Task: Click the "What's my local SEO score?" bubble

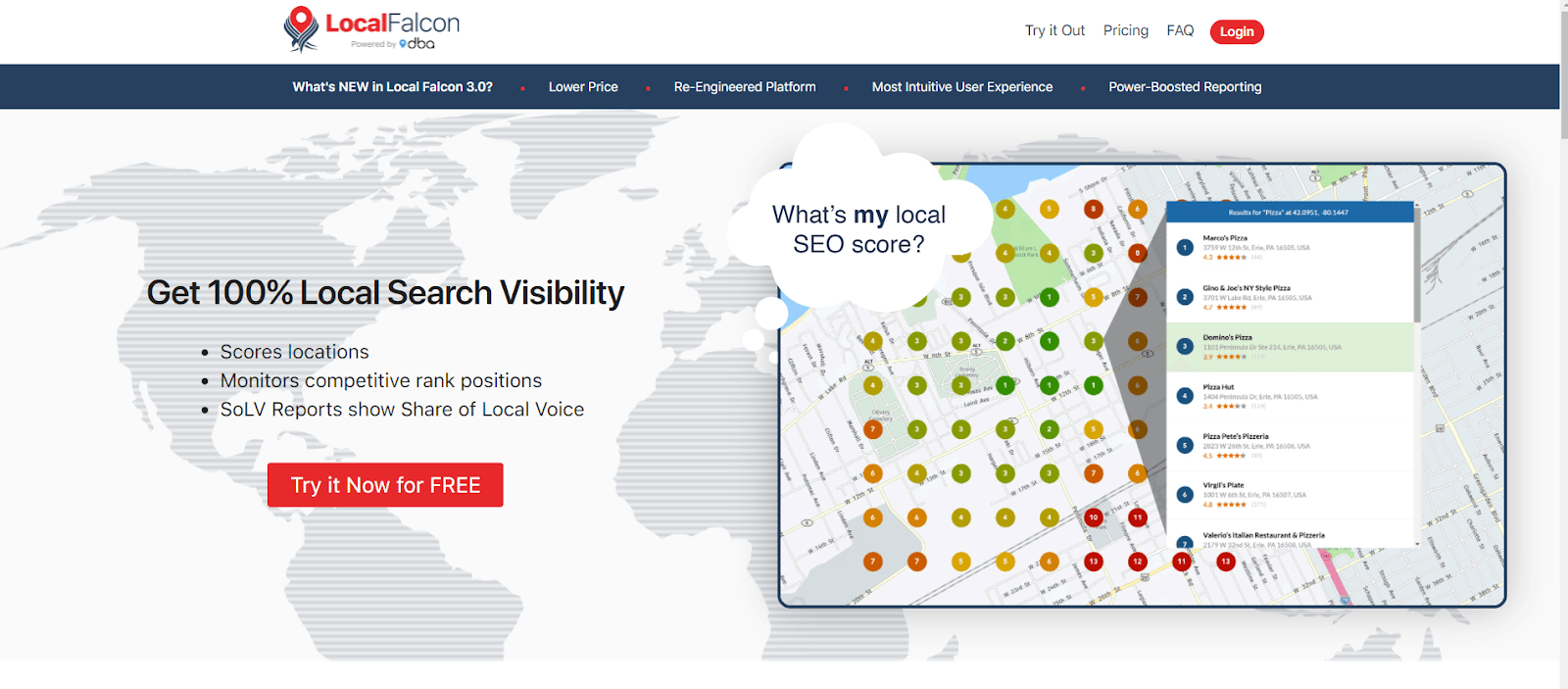Action: click(x=858, y=229)
